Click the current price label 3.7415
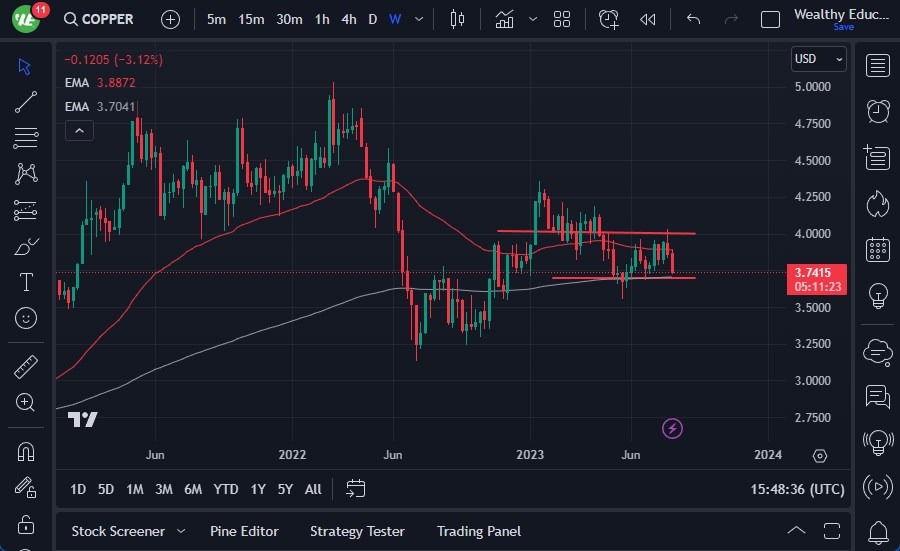 pos(818,272)
